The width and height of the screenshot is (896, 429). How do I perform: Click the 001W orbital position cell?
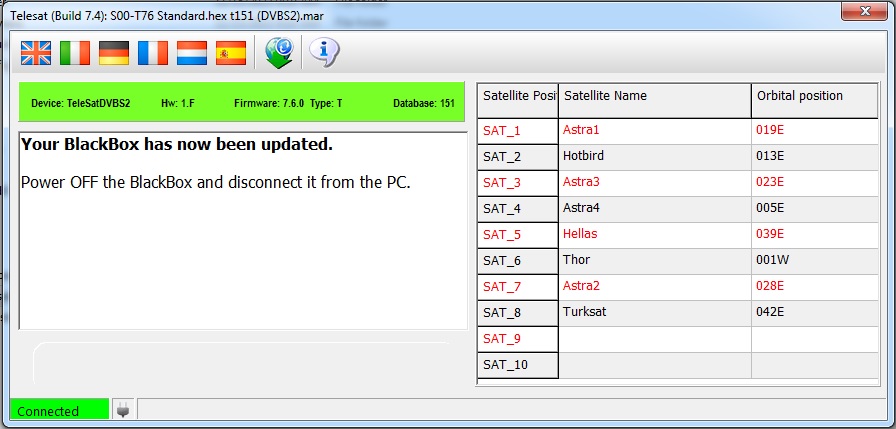[x=815, y=261]
